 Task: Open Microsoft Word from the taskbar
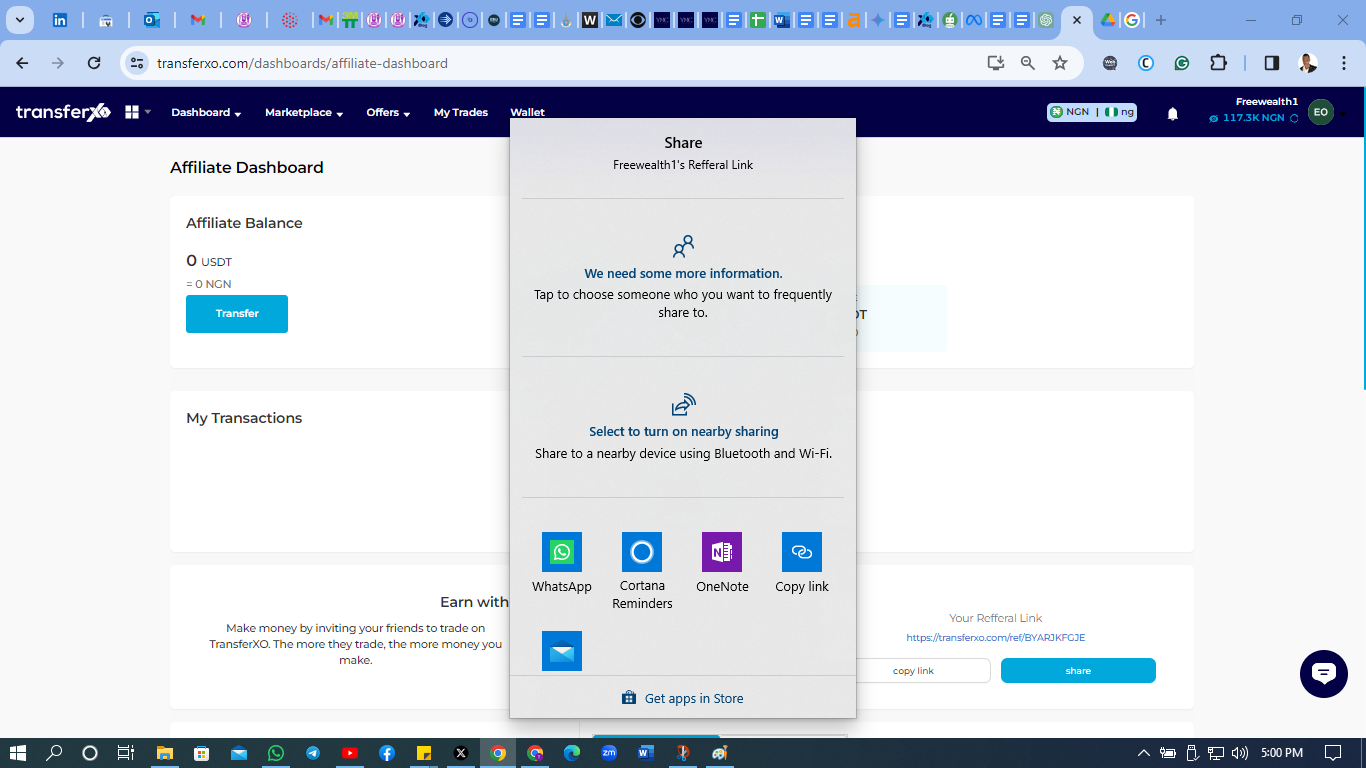click(644, 753)
